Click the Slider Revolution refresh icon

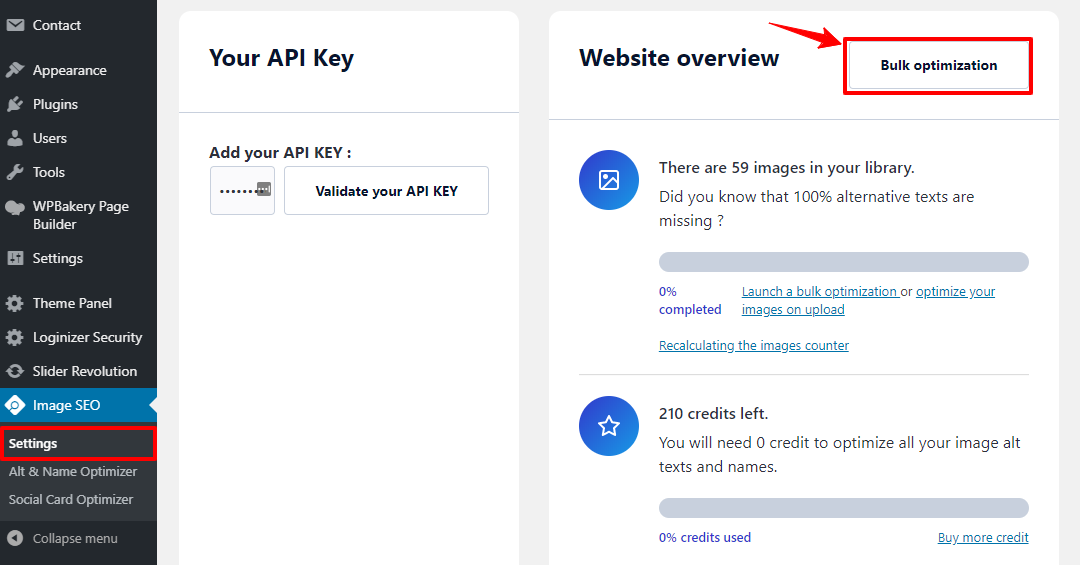14,371
